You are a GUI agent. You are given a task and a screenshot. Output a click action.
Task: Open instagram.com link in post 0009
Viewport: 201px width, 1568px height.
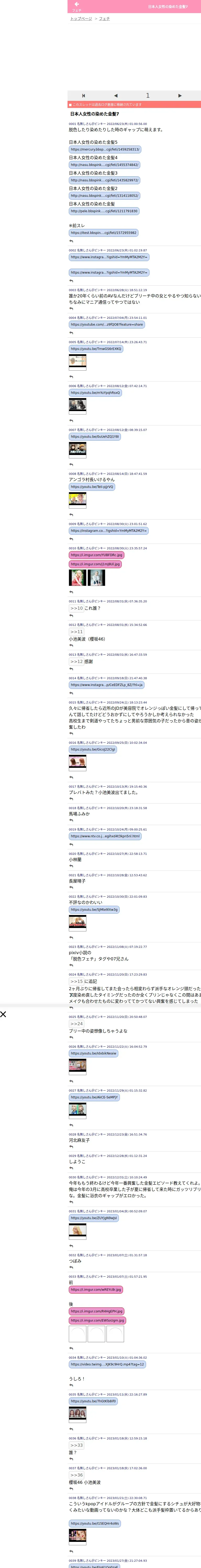point(108,531)
